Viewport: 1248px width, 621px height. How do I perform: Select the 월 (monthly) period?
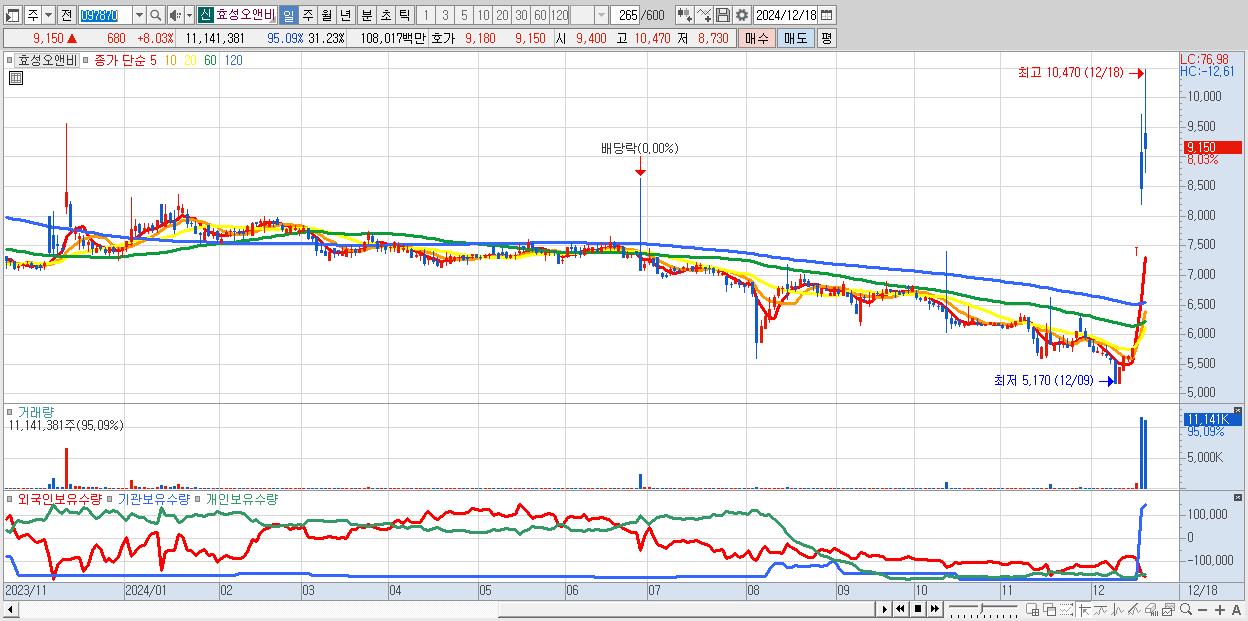(326, 15)
